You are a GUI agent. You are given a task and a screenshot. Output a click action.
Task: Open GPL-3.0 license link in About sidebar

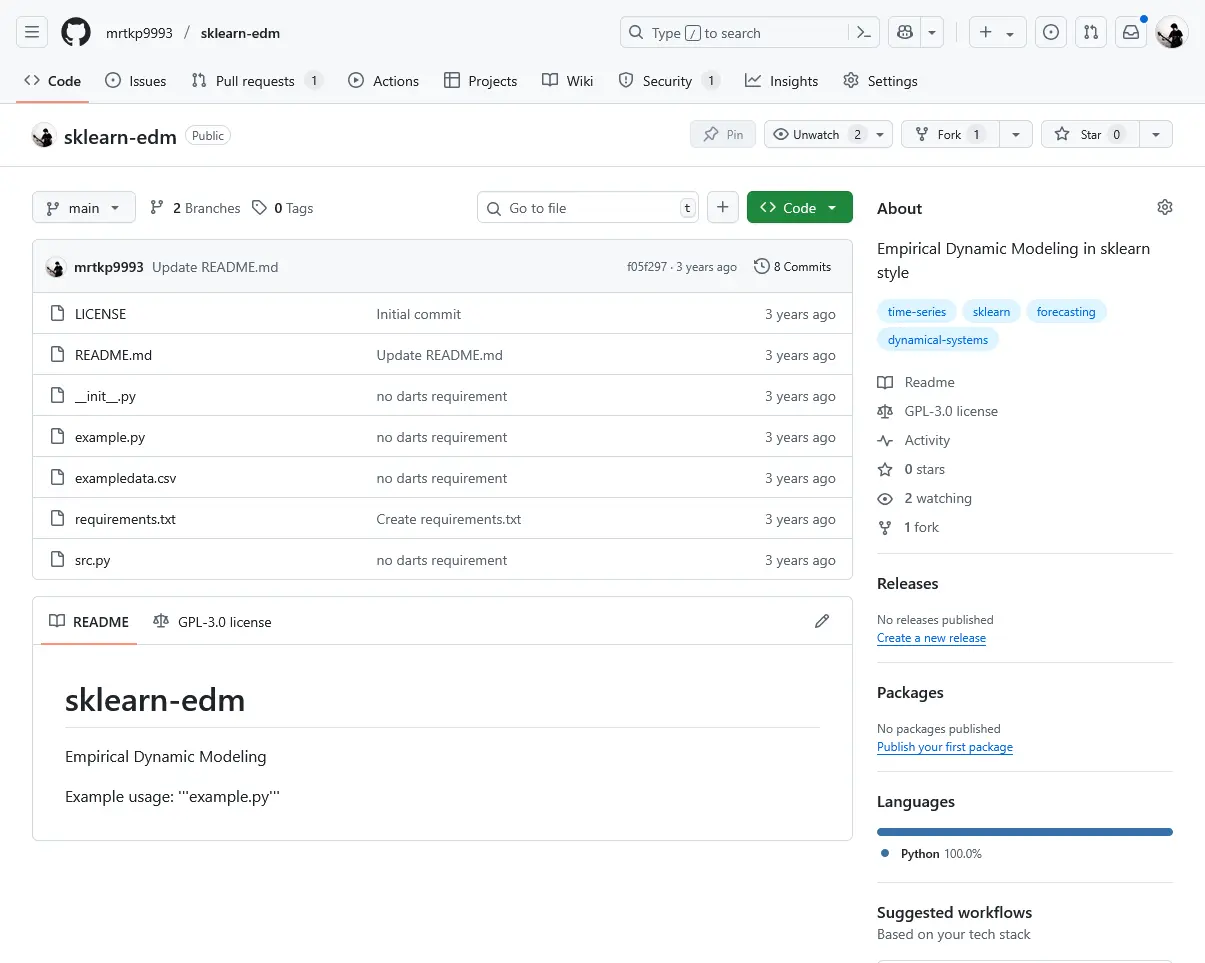938,411
